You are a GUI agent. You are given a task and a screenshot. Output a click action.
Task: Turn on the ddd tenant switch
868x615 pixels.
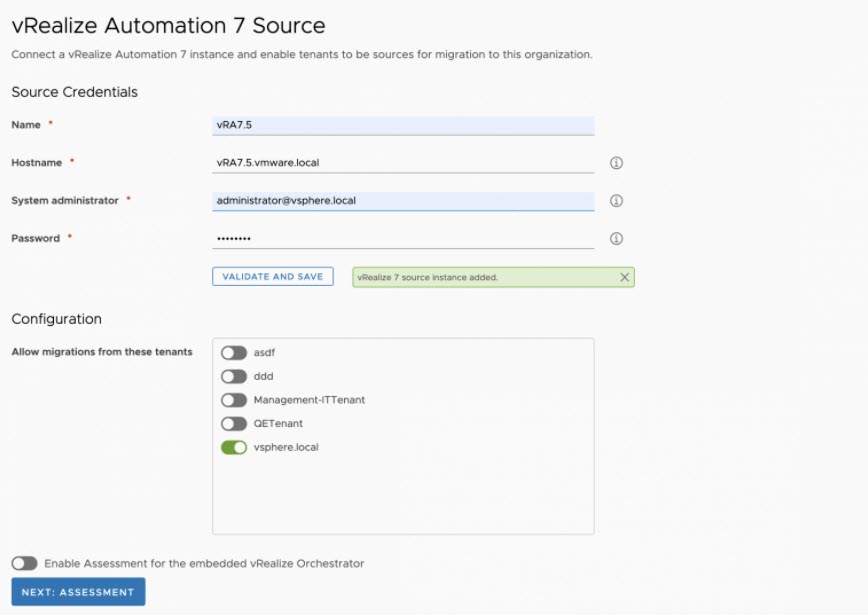[x=234, y=377]
